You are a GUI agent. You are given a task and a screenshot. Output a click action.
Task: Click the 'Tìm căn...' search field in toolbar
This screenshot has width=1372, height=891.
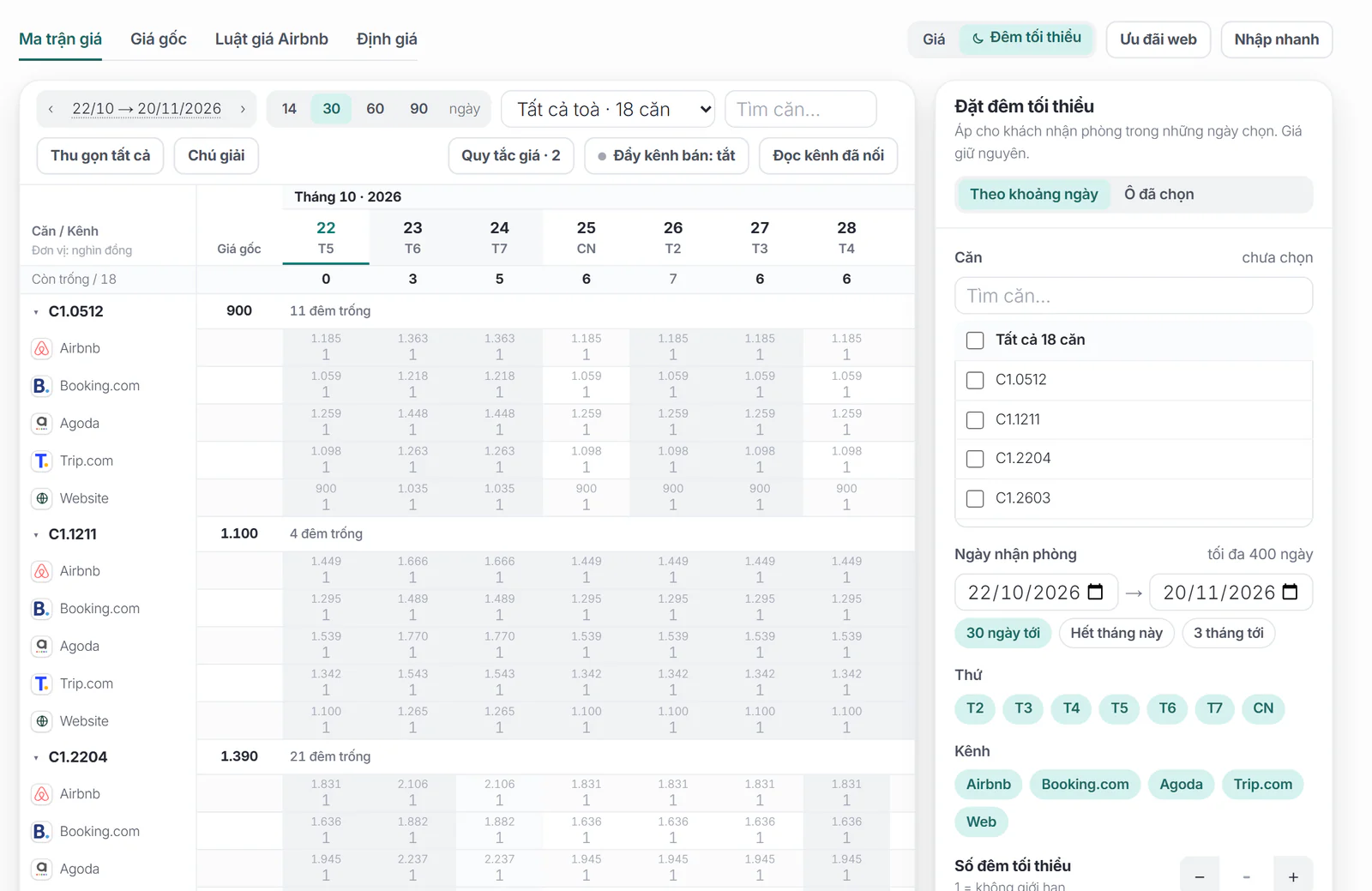801,109
